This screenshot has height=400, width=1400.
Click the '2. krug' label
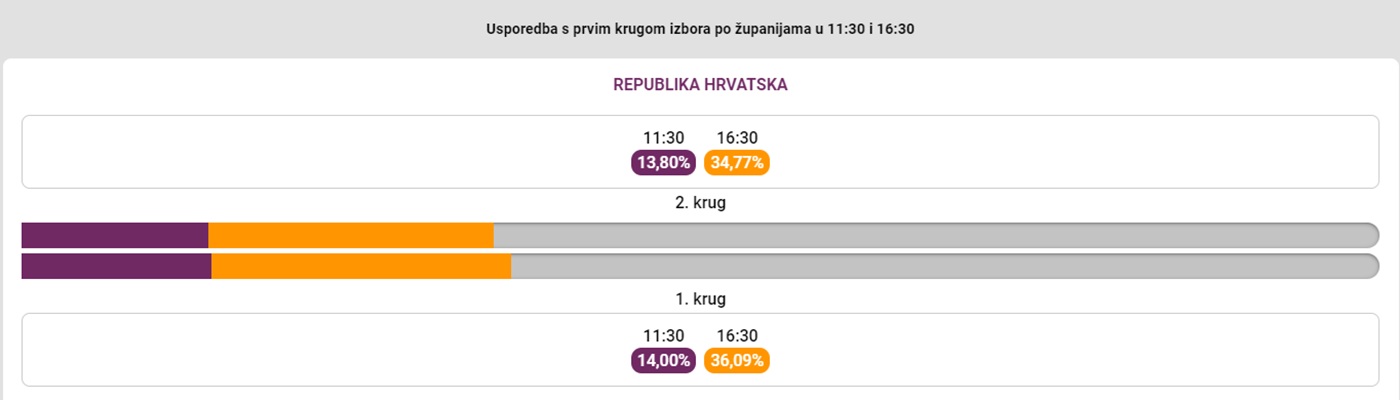tap(700, 203)
